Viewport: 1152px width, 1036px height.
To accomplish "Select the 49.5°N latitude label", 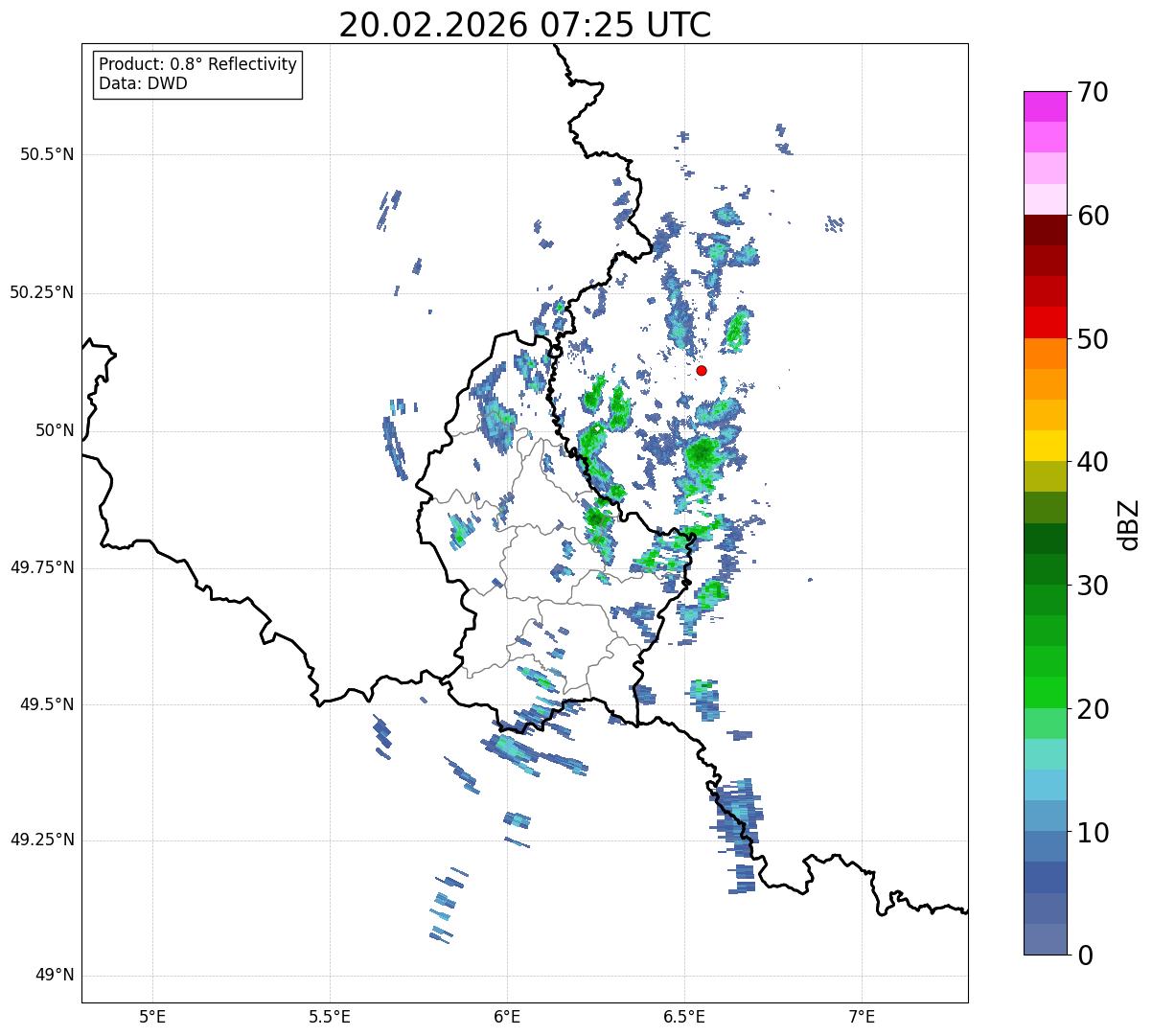I will click(48, 704).
